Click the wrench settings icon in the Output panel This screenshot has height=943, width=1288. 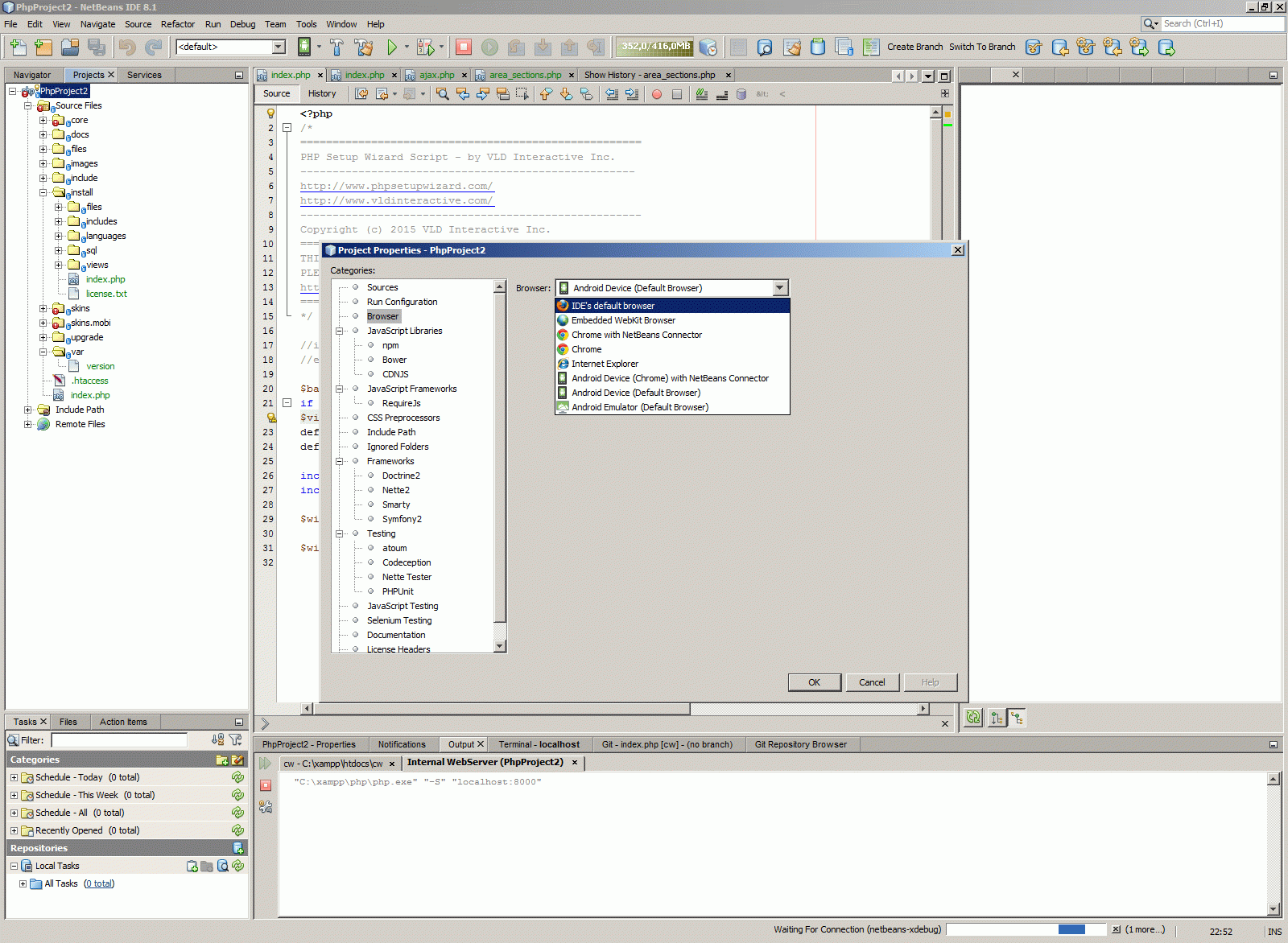click(266, 806)
